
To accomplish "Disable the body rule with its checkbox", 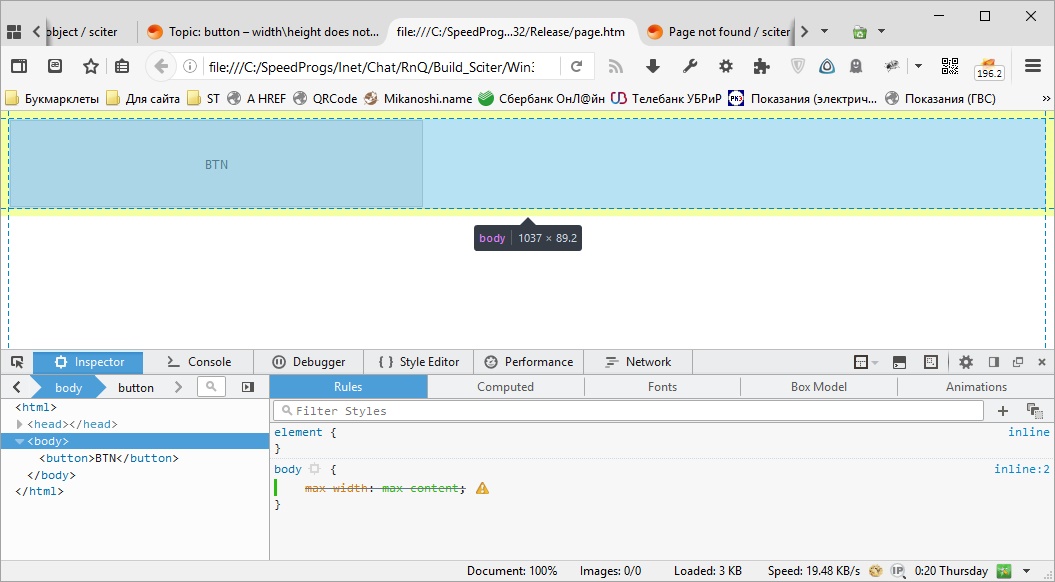I will click(315, 469).
